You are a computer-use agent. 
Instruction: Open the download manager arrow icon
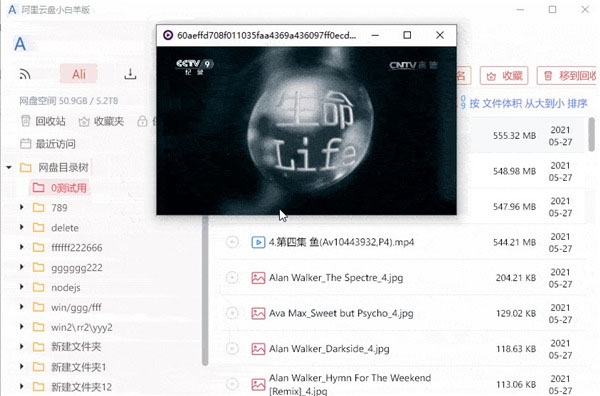point(130,74)
